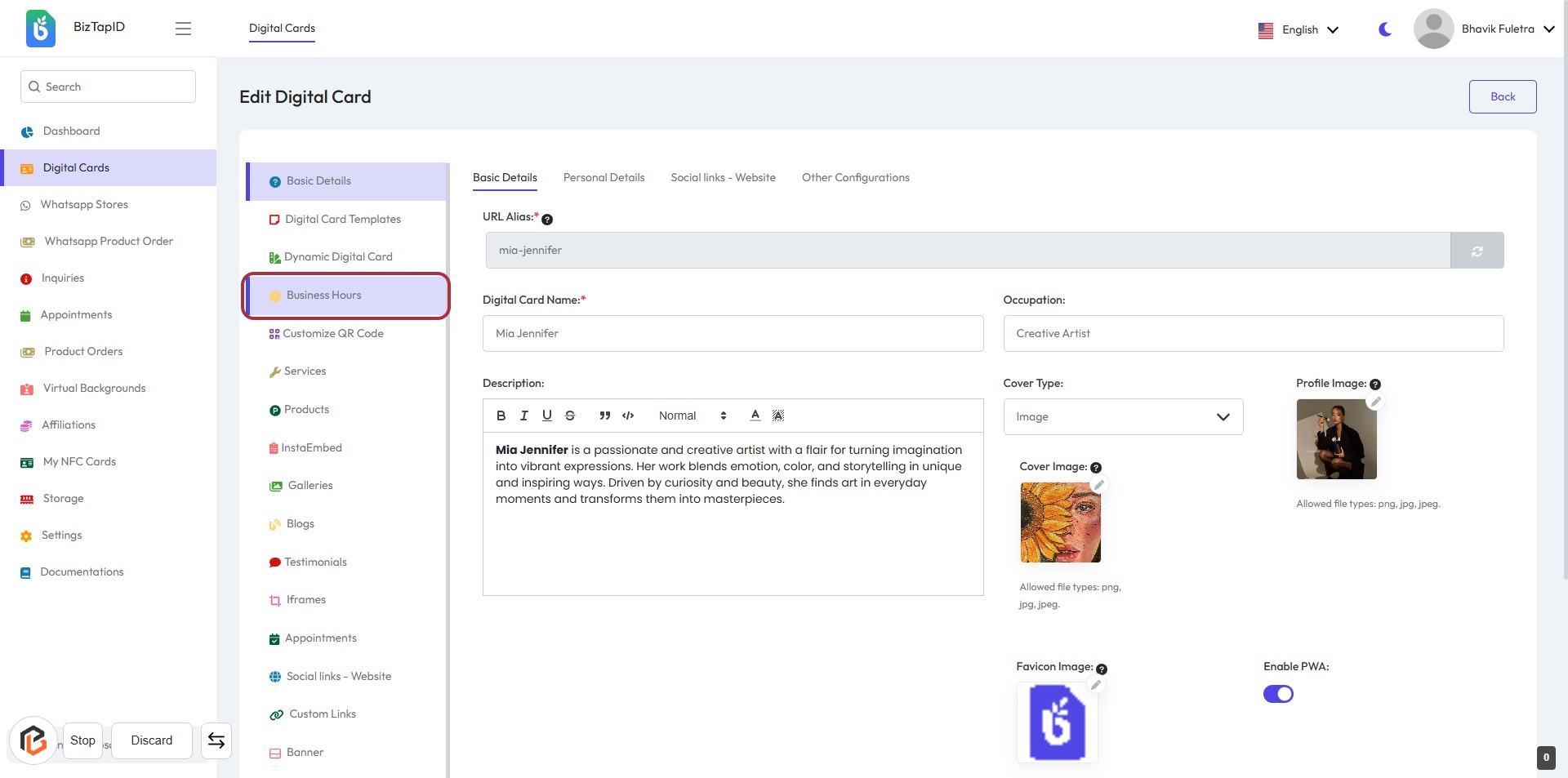Disable the Enable PWA toggle
The height and width of the screenshot is (778, 1568).
click(1278, 694)
